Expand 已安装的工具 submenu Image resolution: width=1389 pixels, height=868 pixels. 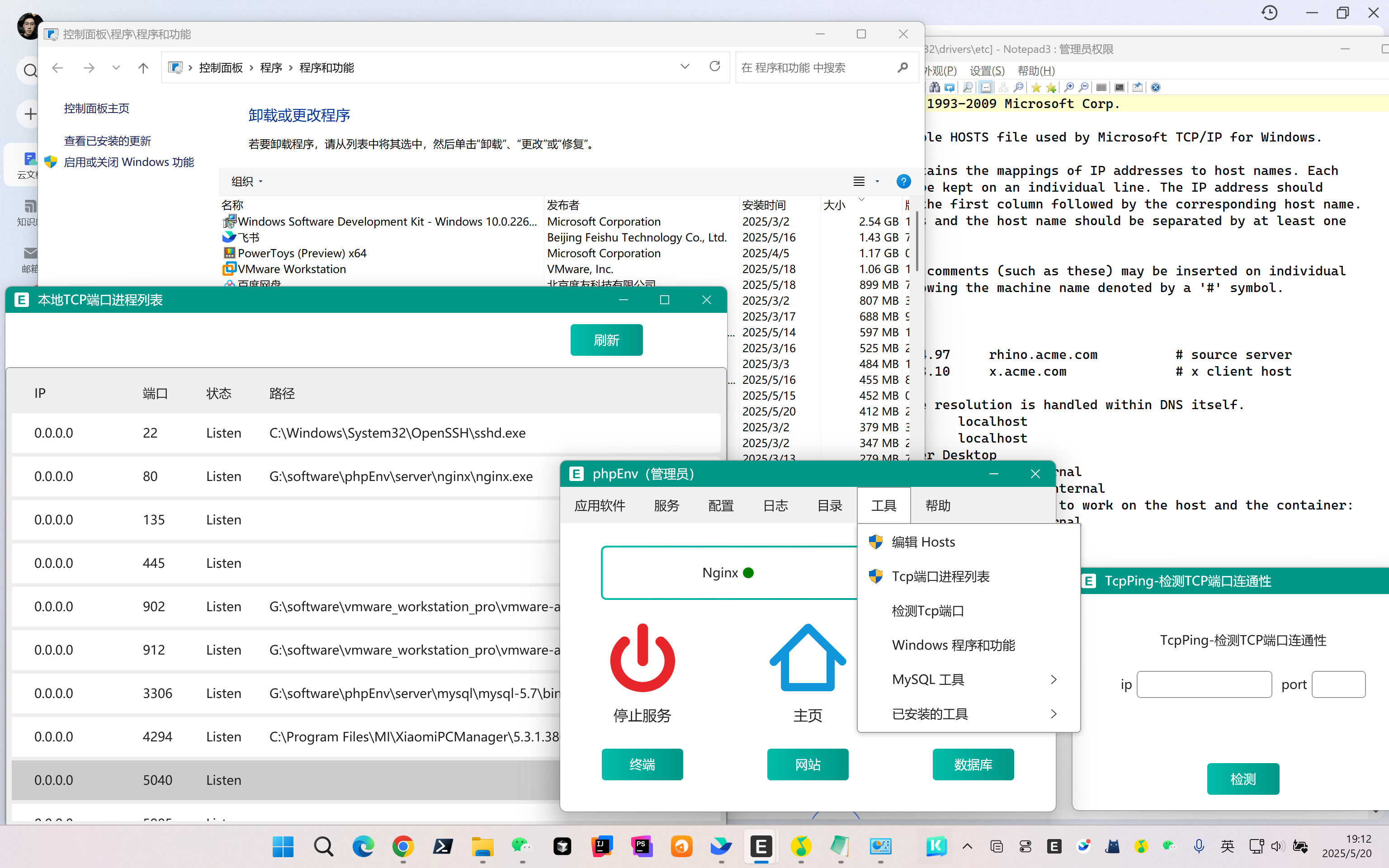969,714
